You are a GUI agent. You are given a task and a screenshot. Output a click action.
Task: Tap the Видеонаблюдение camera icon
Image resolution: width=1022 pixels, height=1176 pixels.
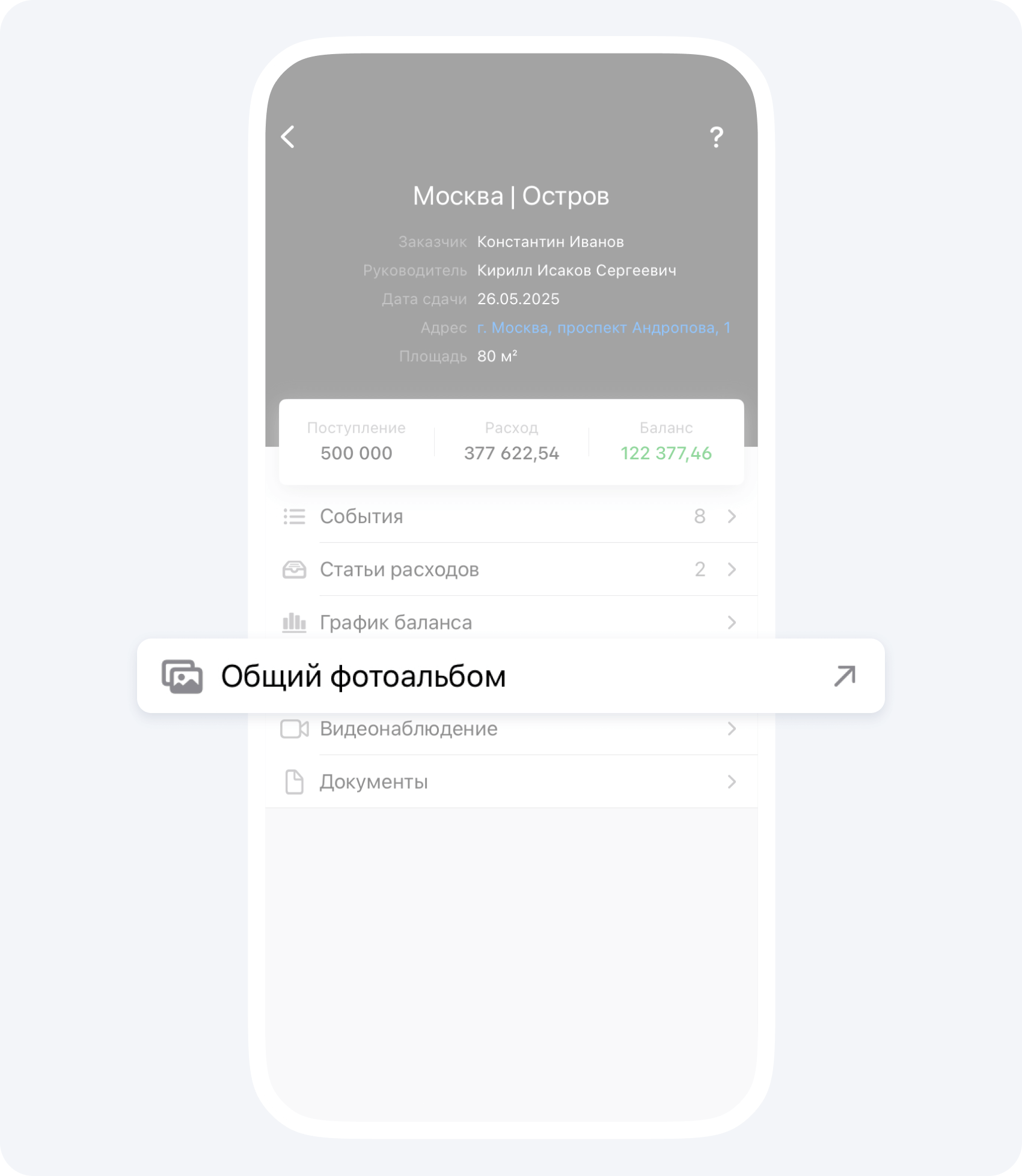pyautogui.click(x=295, y=729)
